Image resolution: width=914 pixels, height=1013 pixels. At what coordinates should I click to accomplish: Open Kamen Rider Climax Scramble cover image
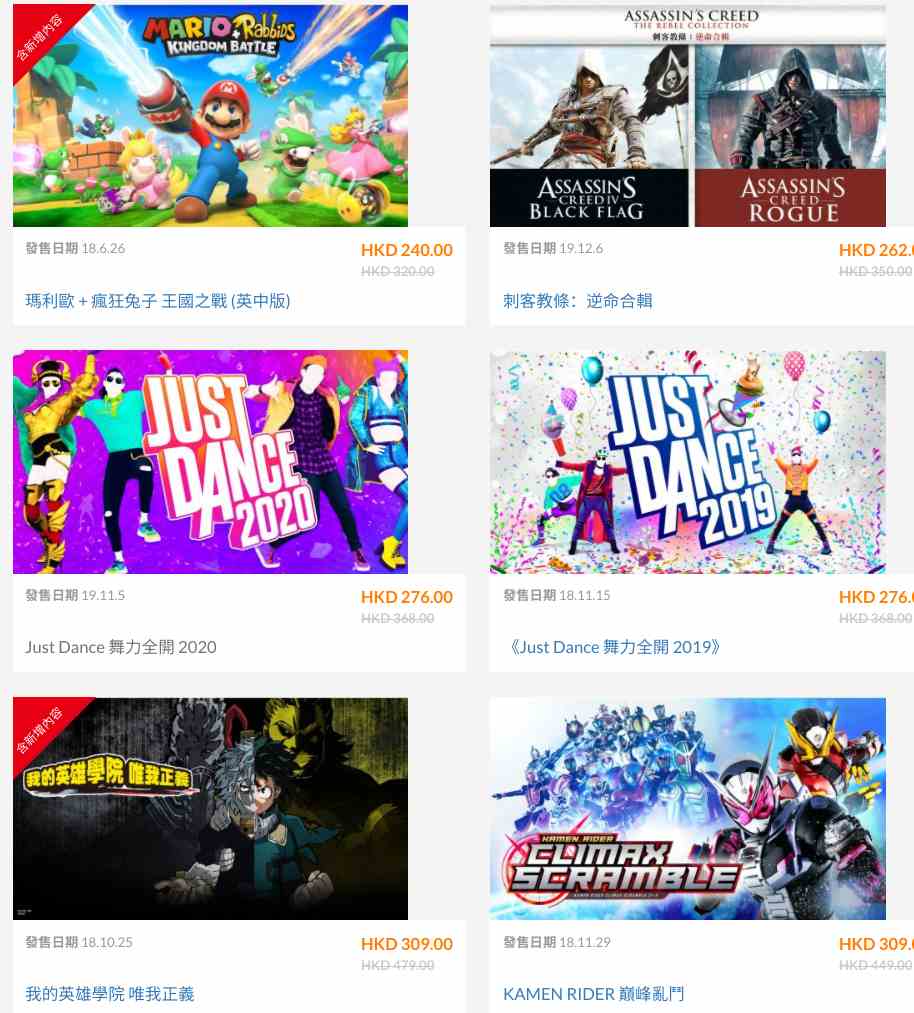pyautogui.click(x=688, y=808)
